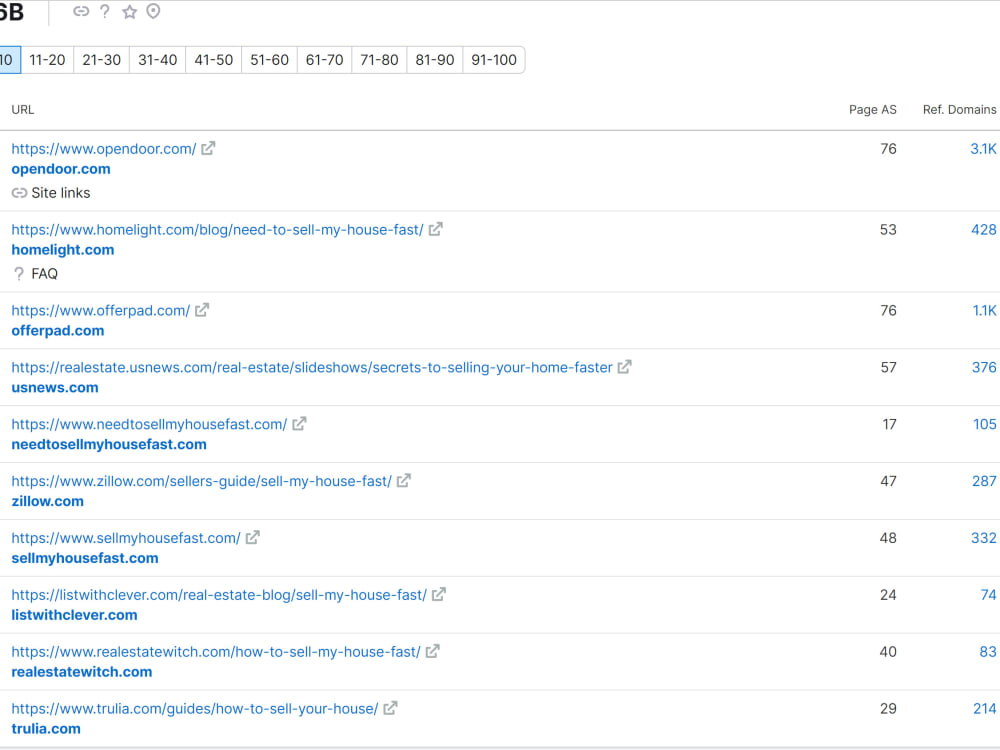Click the Ref. Domains column header
Screen dimensions: 1000x750
(959, 110)
